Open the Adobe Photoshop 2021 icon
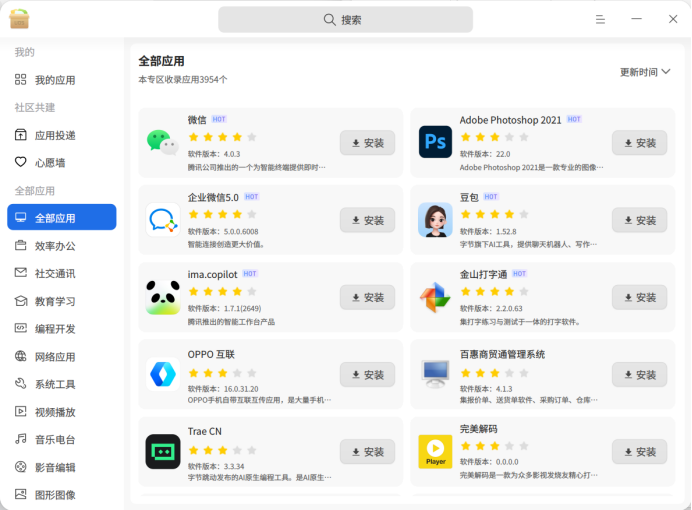The image size is (692, 510). pos(435,143)
